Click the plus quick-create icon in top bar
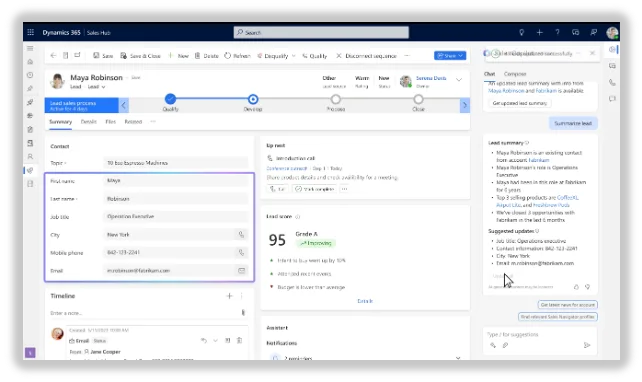 [x=539, y=32]
